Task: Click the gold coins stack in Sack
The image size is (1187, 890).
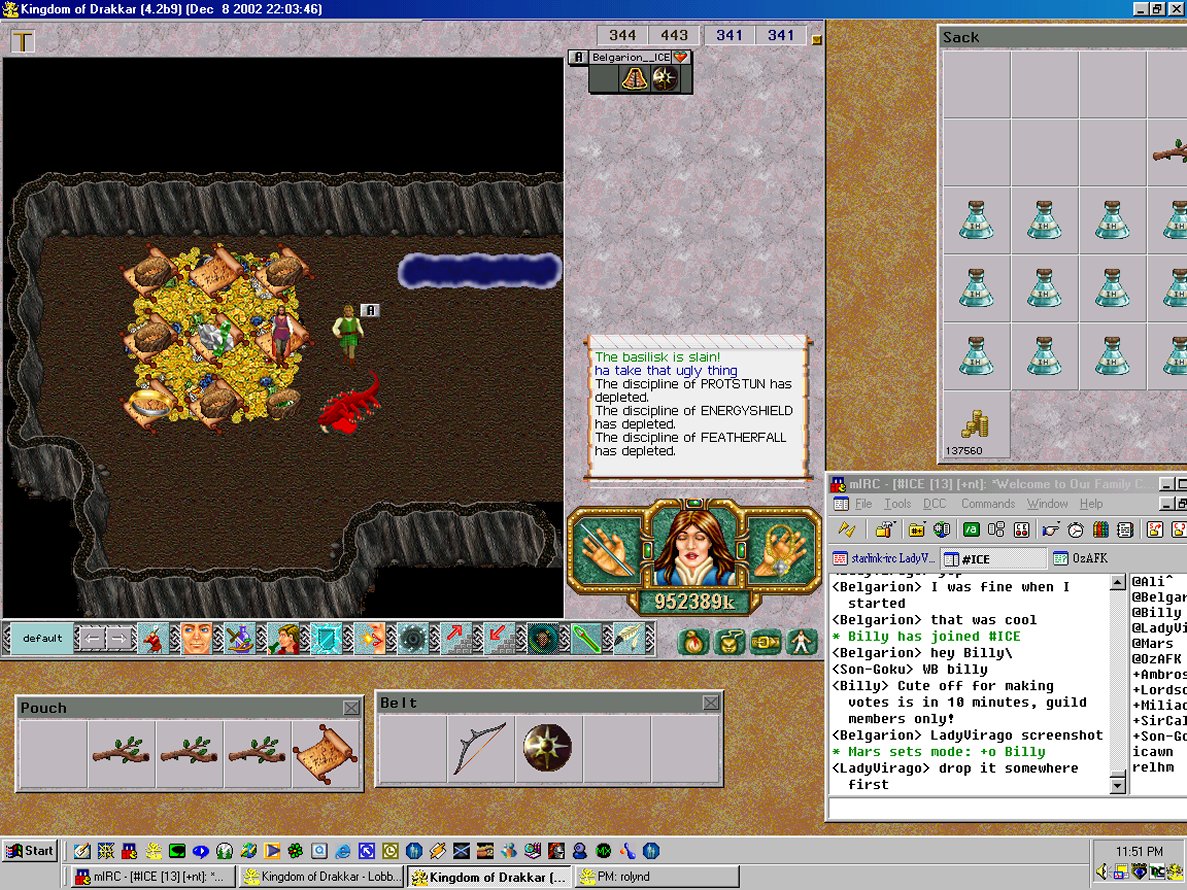Action: pyautogui.click(x=975, y=425)
